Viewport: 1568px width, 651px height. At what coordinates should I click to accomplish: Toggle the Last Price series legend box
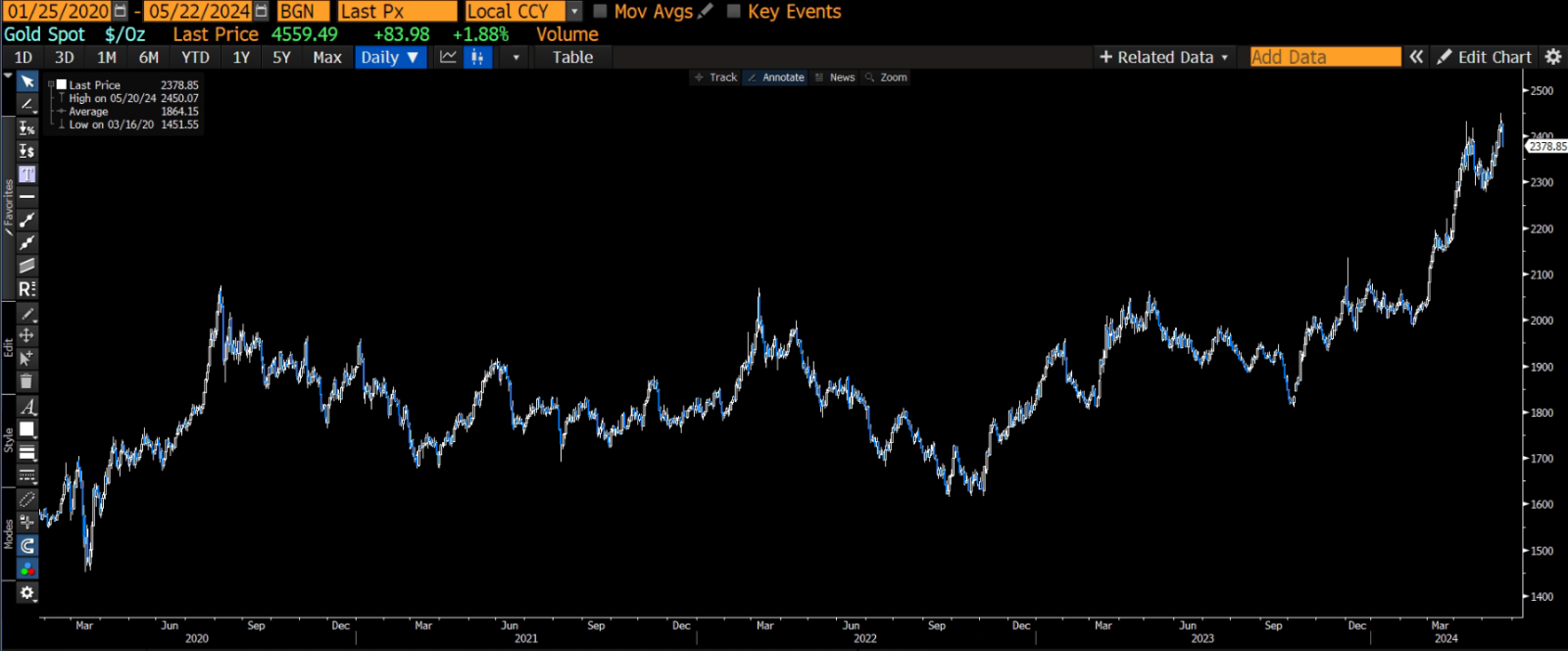pos(61,85)
